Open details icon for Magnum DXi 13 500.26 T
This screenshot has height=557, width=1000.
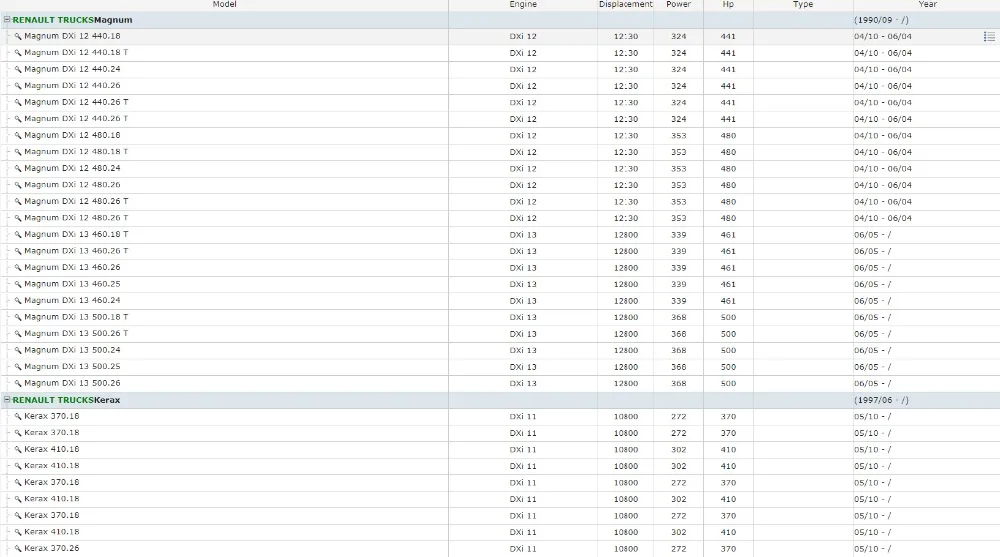(18, 334)
